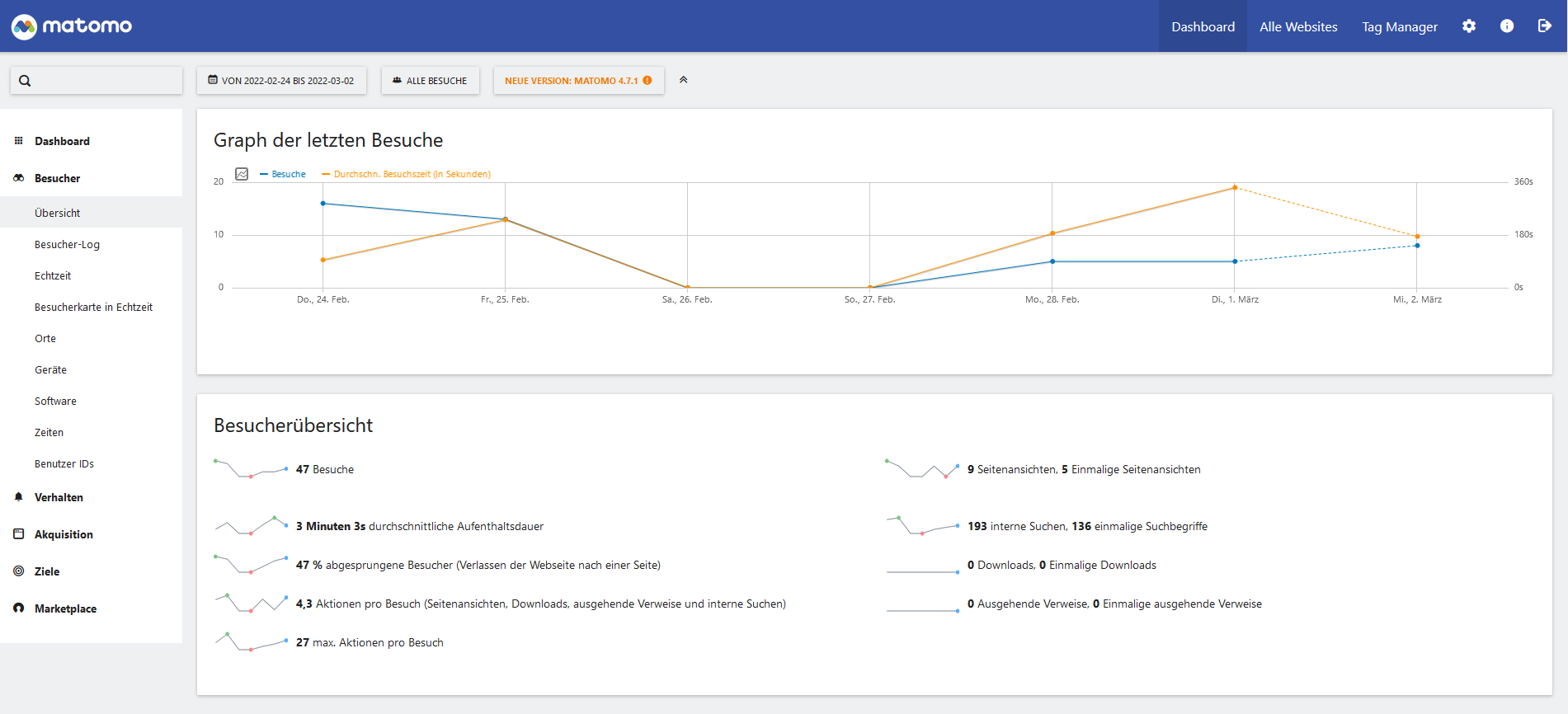Expand the Akquisition menu section
This screenshot has height=714, width=1568.
tap(64, 534)
